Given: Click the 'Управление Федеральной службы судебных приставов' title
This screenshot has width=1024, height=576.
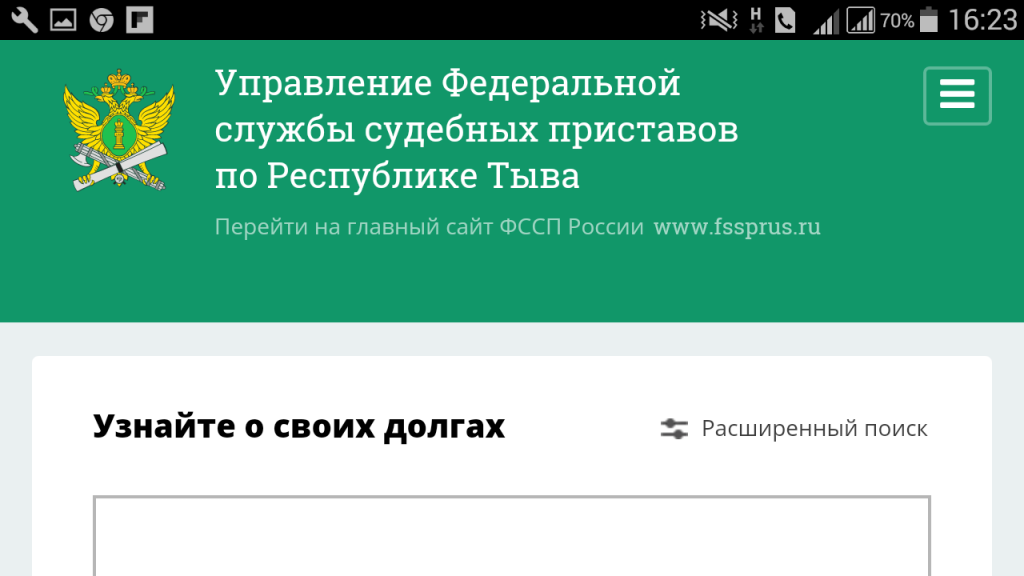Looking at the screenshot, I should (476, 129).
